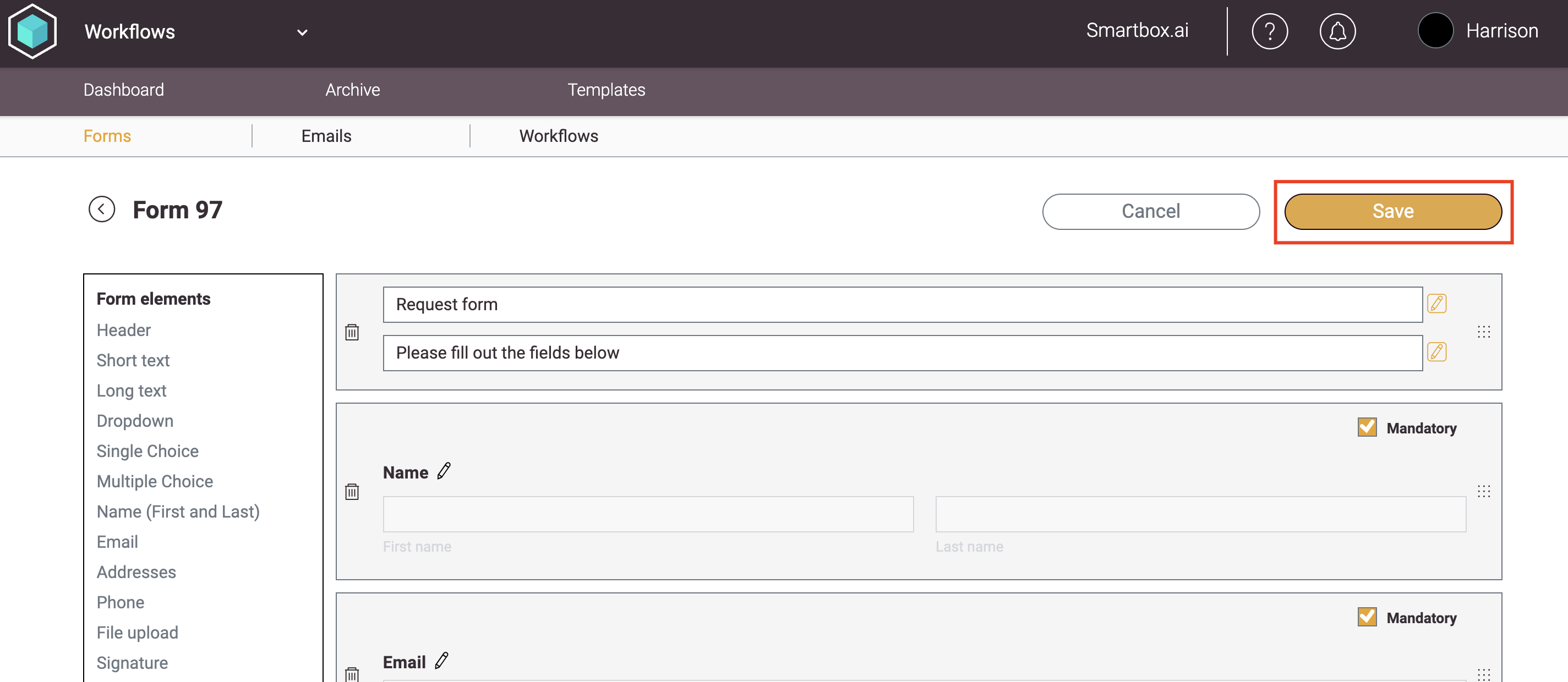Delete the Request form header block
The image size is (1568, 682).
point(352,332)
